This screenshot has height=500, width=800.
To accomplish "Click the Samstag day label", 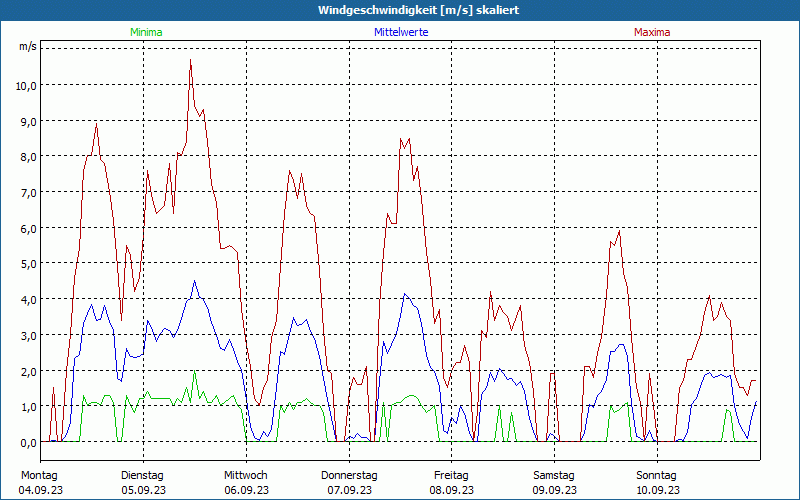I will coord(554,476).
